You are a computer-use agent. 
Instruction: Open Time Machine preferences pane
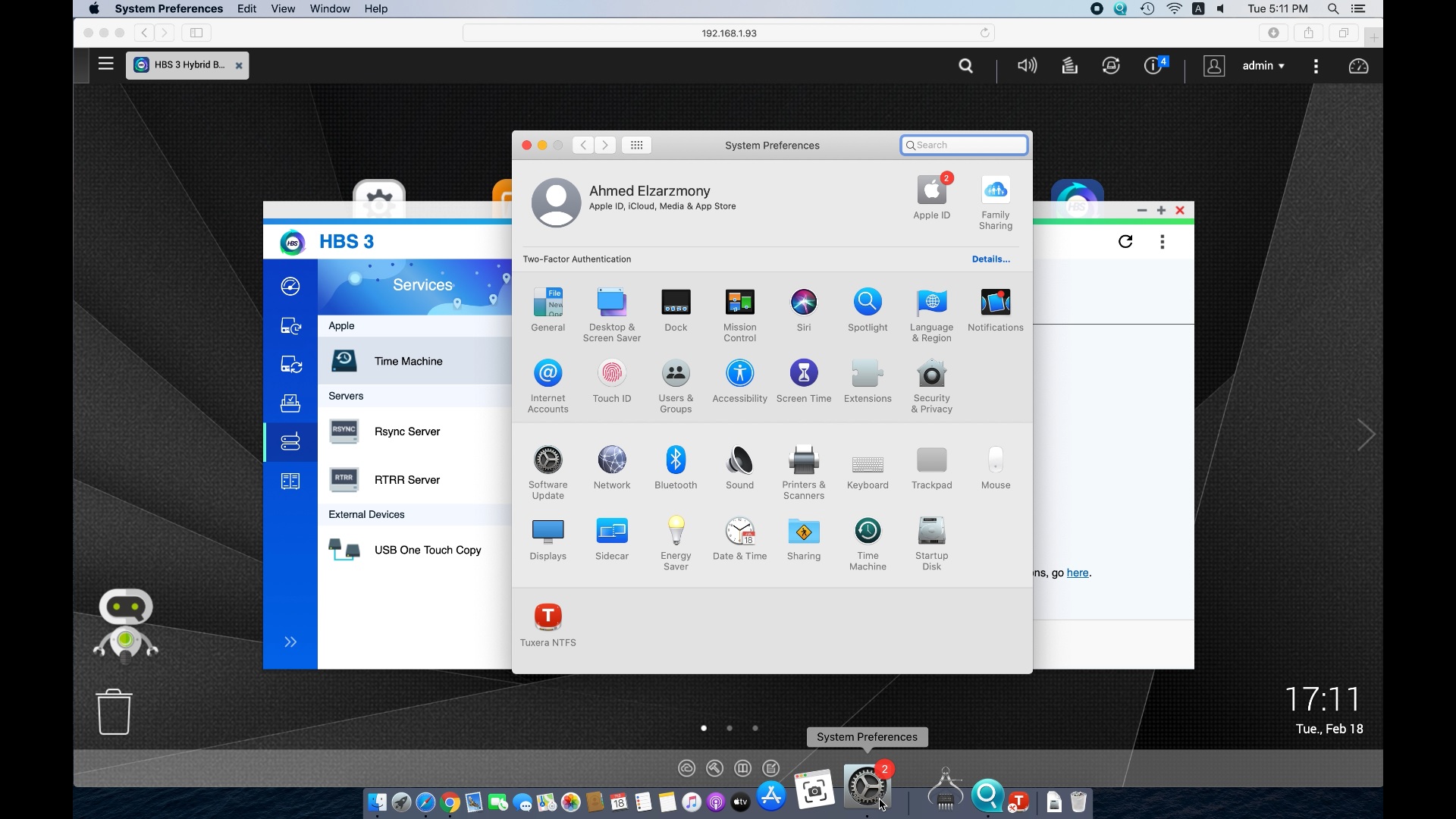[x=868, y=544]
